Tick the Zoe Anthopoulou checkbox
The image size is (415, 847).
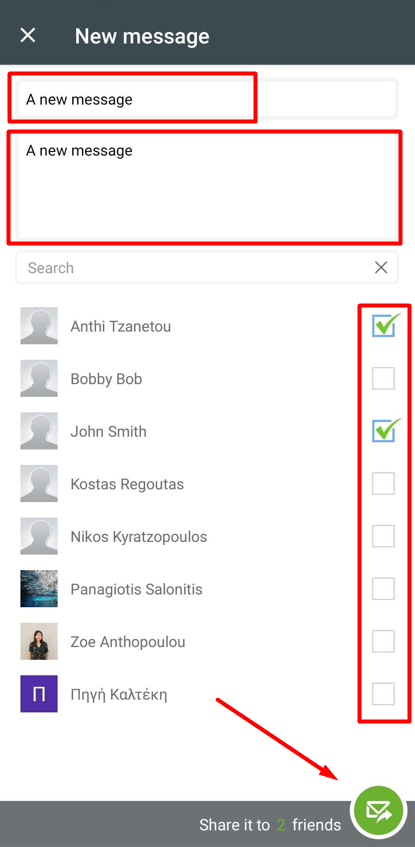pyautogui.click(x=383, y=641)
